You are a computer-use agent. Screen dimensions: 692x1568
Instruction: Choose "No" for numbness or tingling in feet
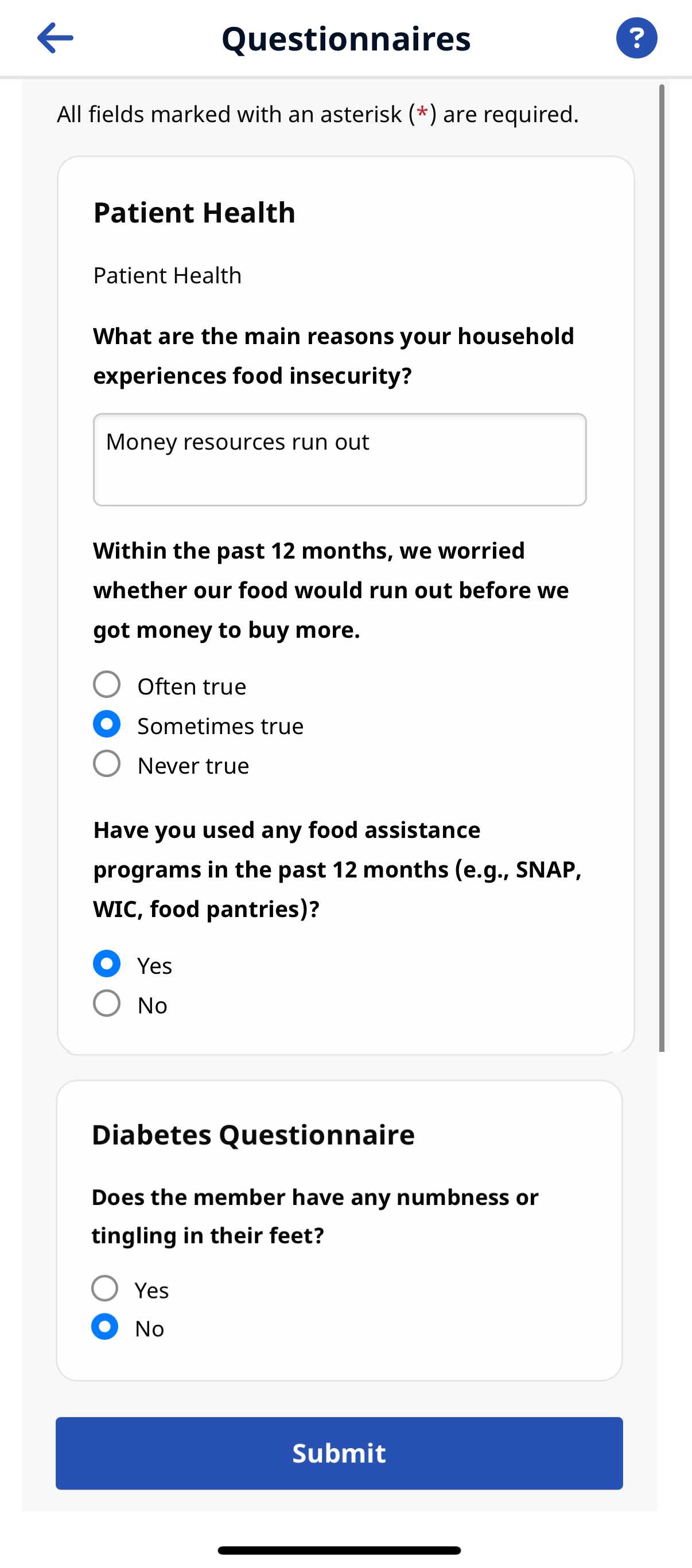(105, 1327)
